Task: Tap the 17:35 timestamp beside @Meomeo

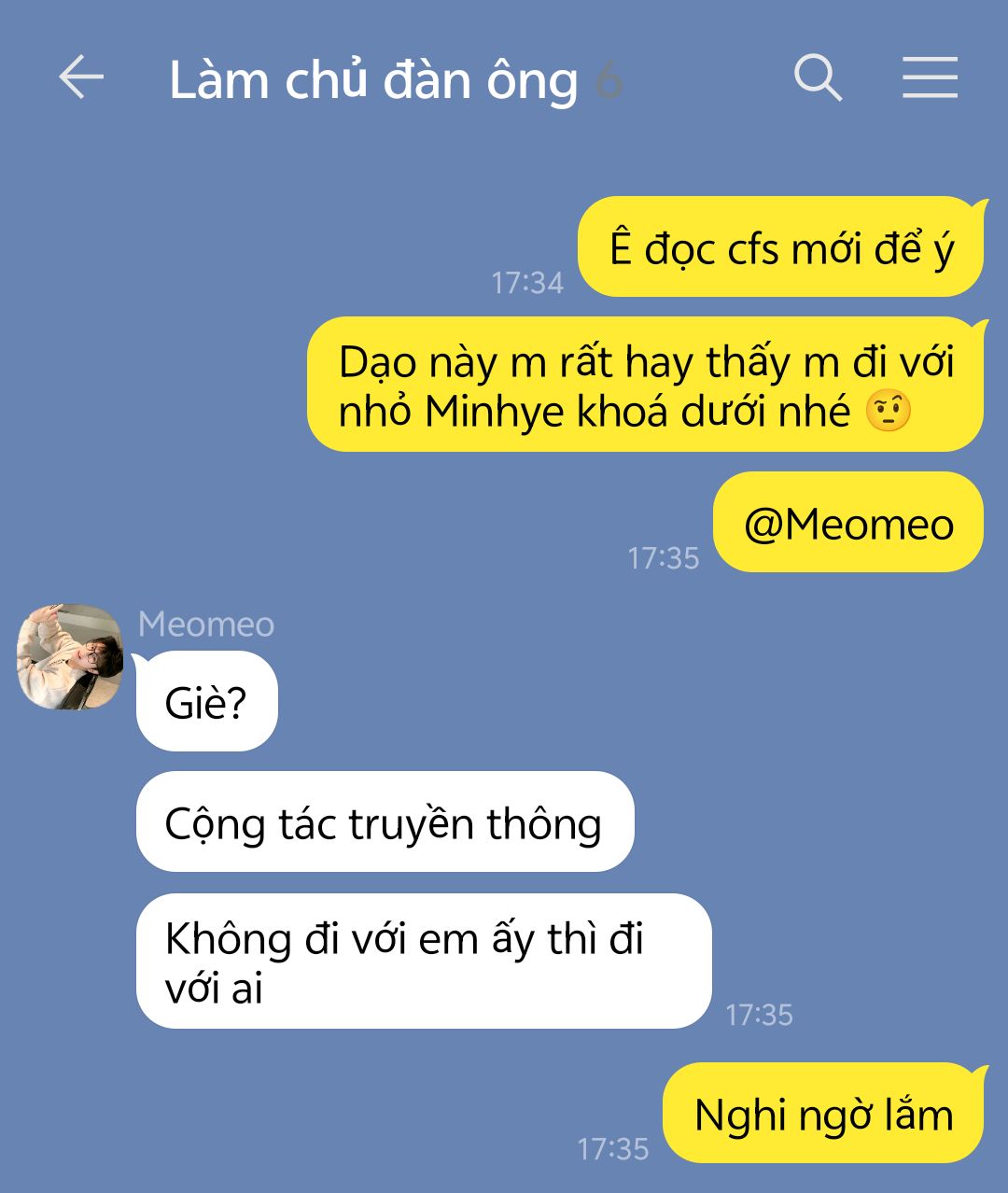Action: point(663,557)
